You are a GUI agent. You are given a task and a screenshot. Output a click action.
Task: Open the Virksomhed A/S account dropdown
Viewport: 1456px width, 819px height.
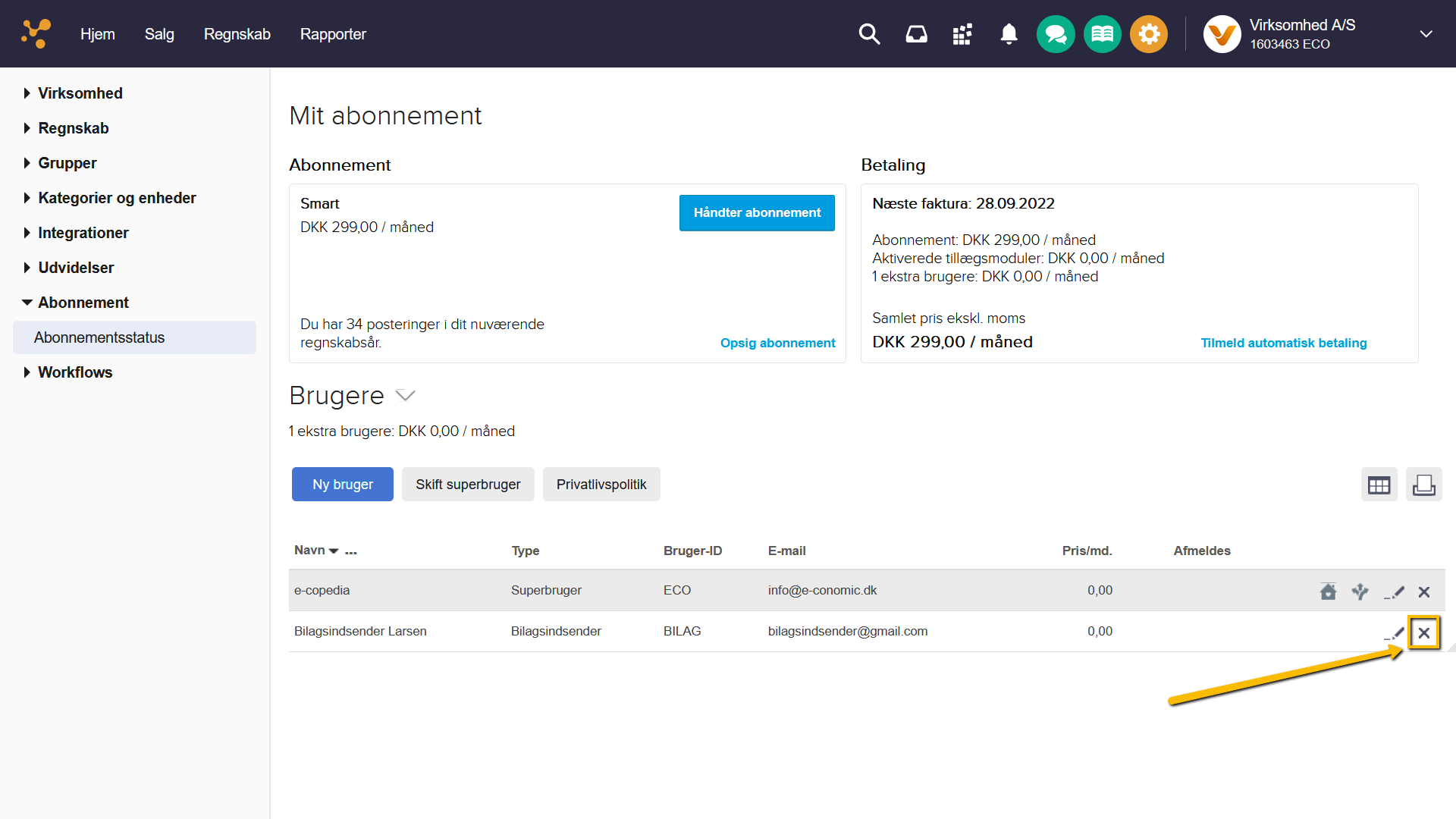pos(1426,34)
